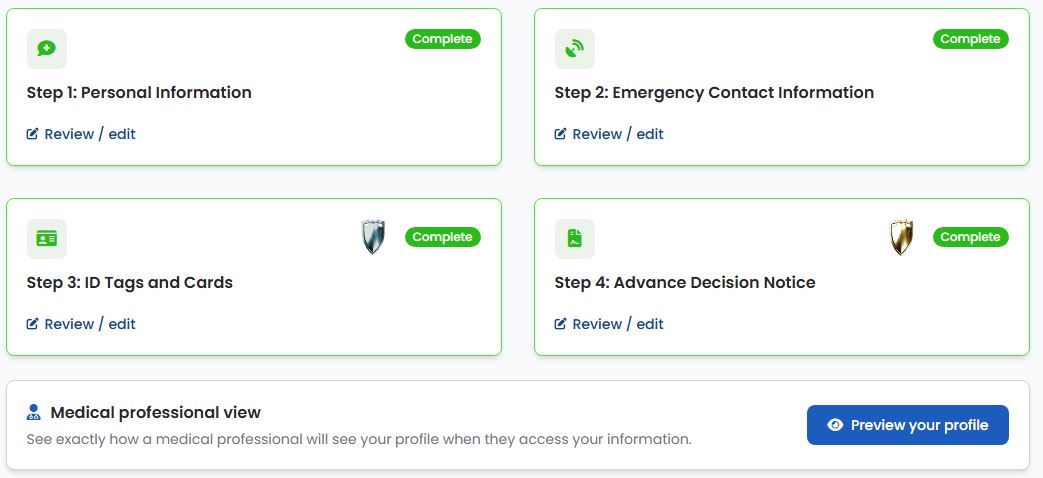Click the Emergency Contact satellite dish icon
This screenshot has height=478, width=1043.
pyautogui.click(x=575, y=49)
